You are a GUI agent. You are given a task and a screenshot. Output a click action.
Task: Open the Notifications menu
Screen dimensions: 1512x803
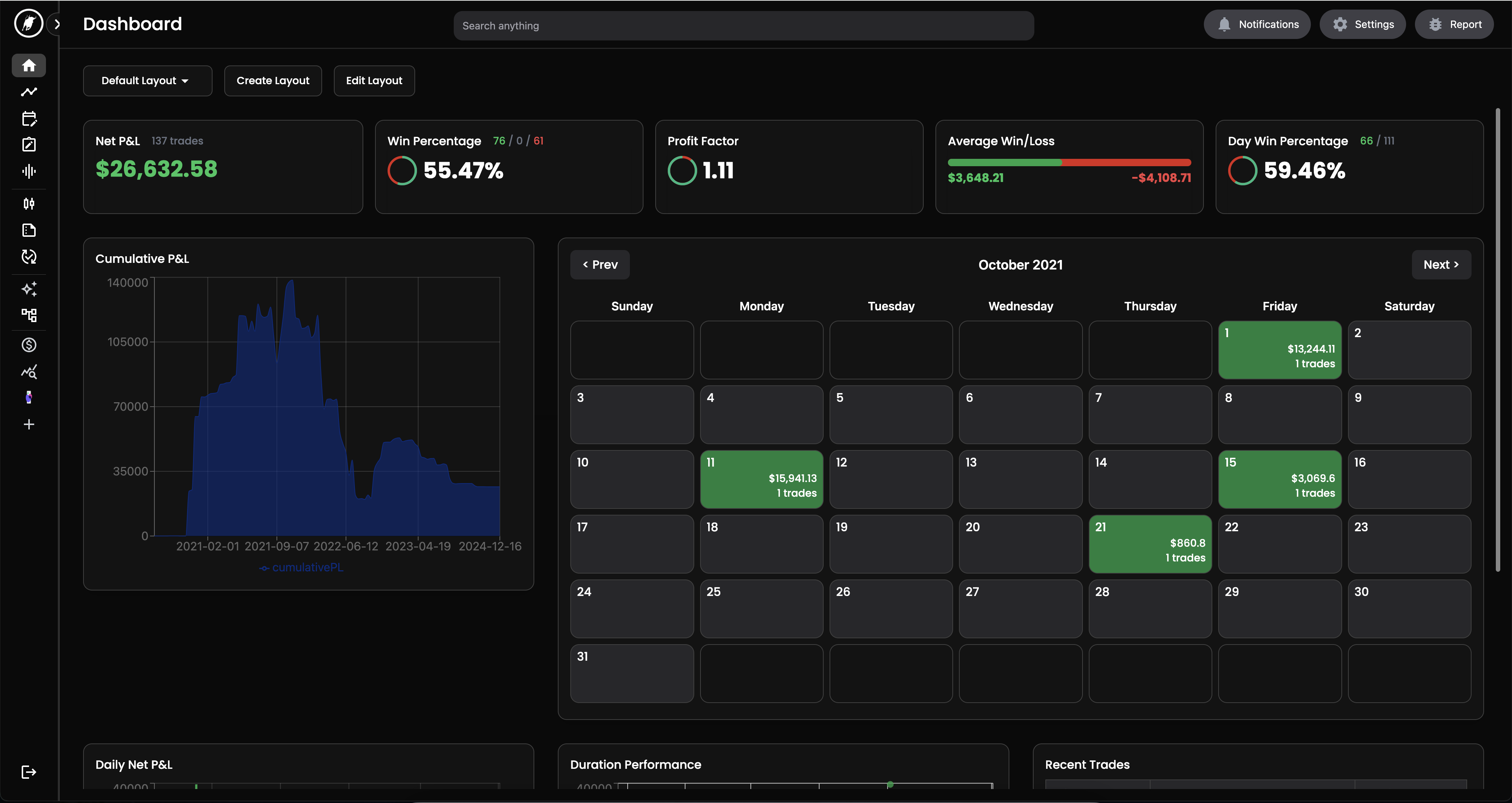tap(1257, 24)
